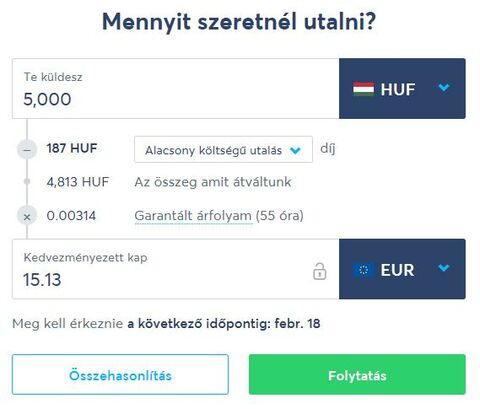This screenshot has width=480, height=409.
Task: Click the febr. 18 arrival date text
Action: 297,323
